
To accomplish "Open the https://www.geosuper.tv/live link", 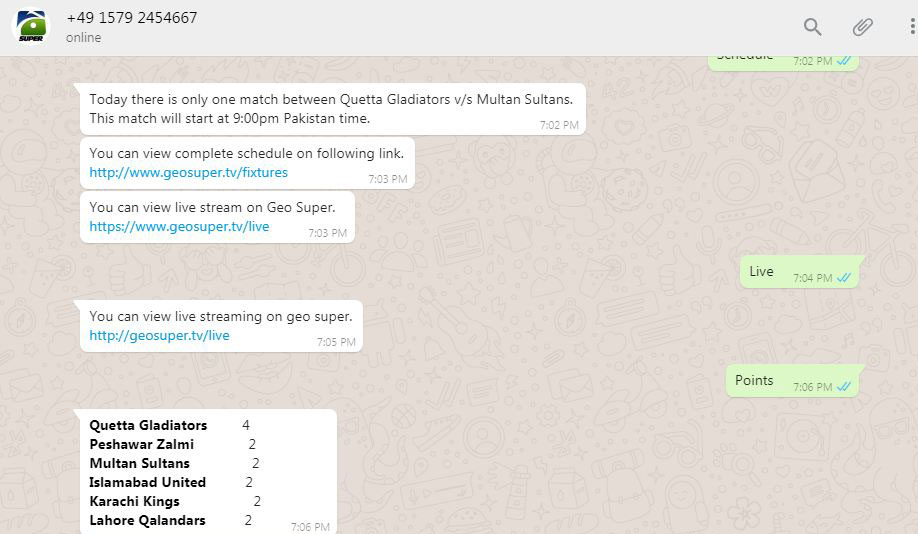I will tap(179, 226).
